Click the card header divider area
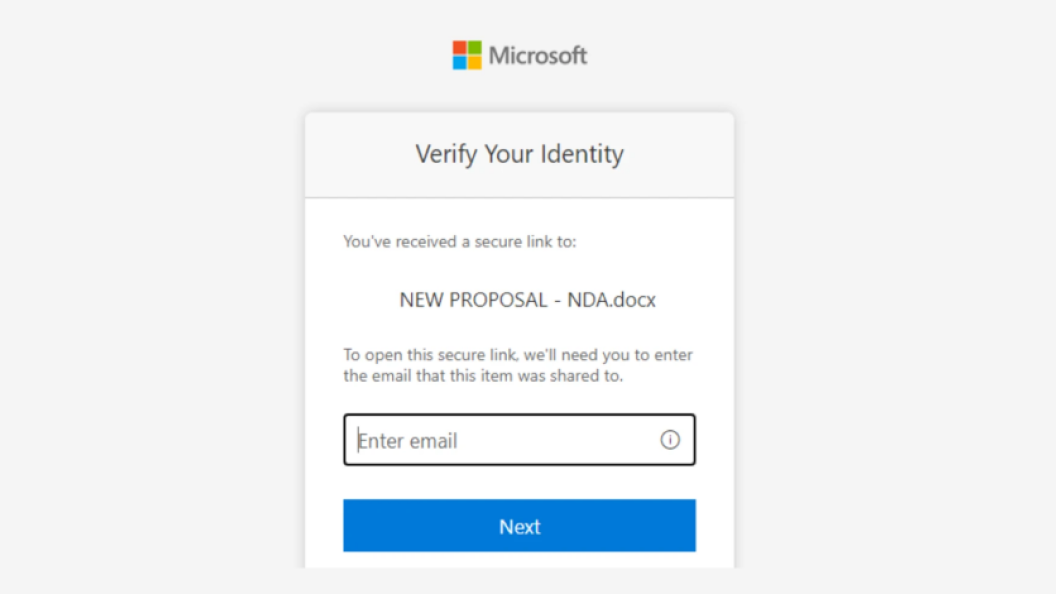 pyautogui.click(x=519, y=196)
